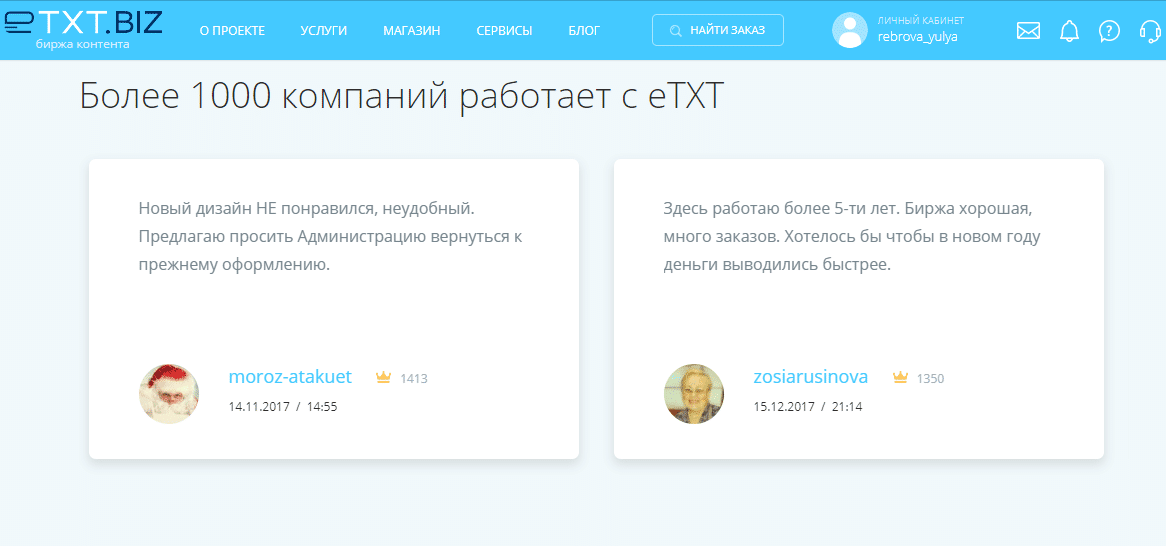The image size is (1166, 546).
Task: Open the rebrova_yulya account link
Action: click(918, 36)
